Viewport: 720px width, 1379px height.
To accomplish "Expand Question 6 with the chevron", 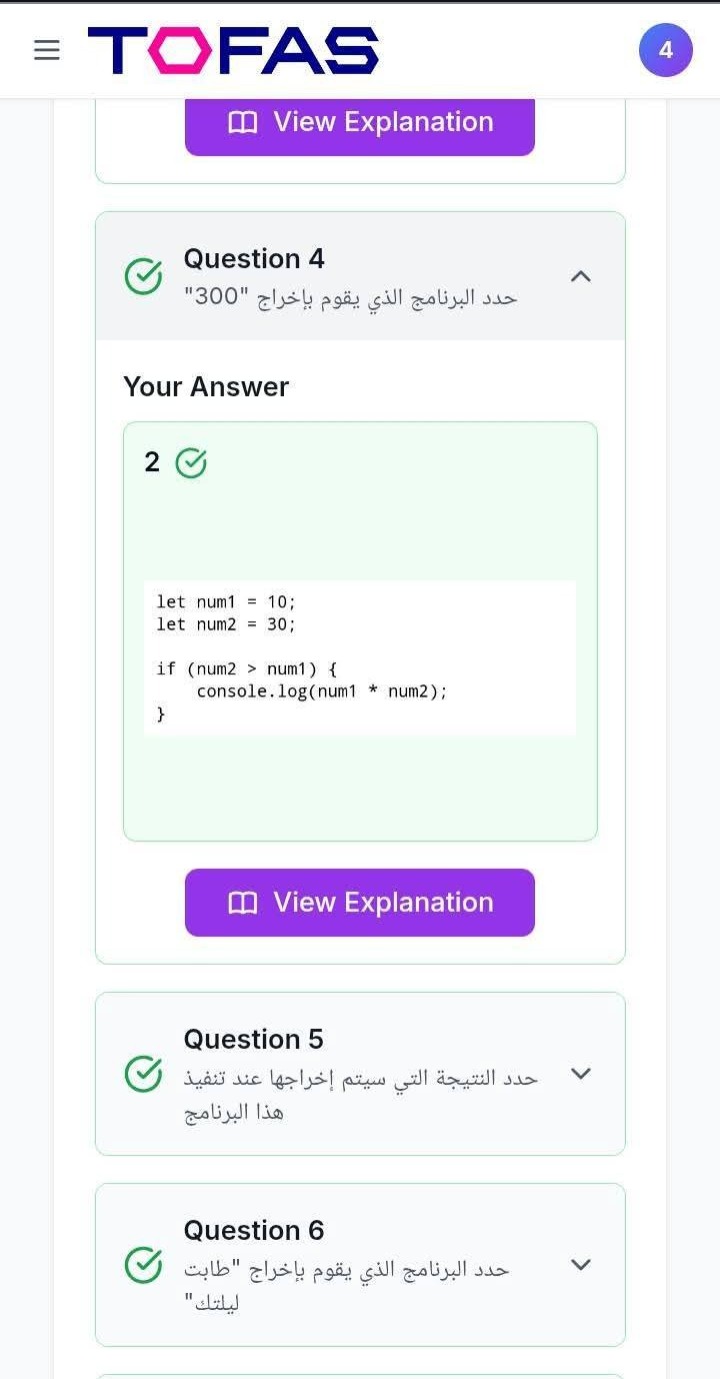I will tap(581, 1264).
